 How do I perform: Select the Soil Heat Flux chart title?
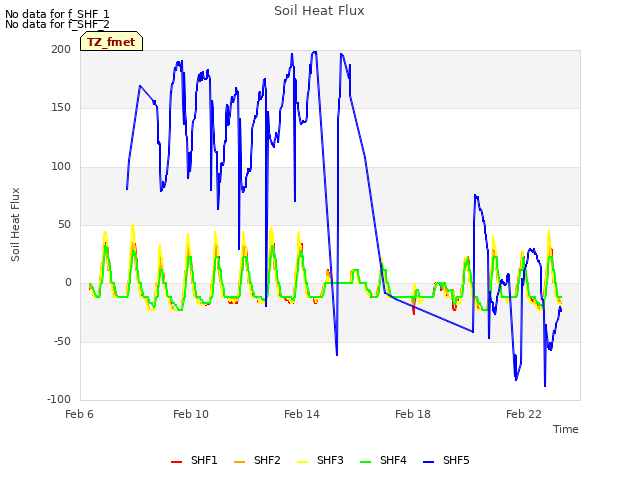pyautogui.click(x=319, y=11)
